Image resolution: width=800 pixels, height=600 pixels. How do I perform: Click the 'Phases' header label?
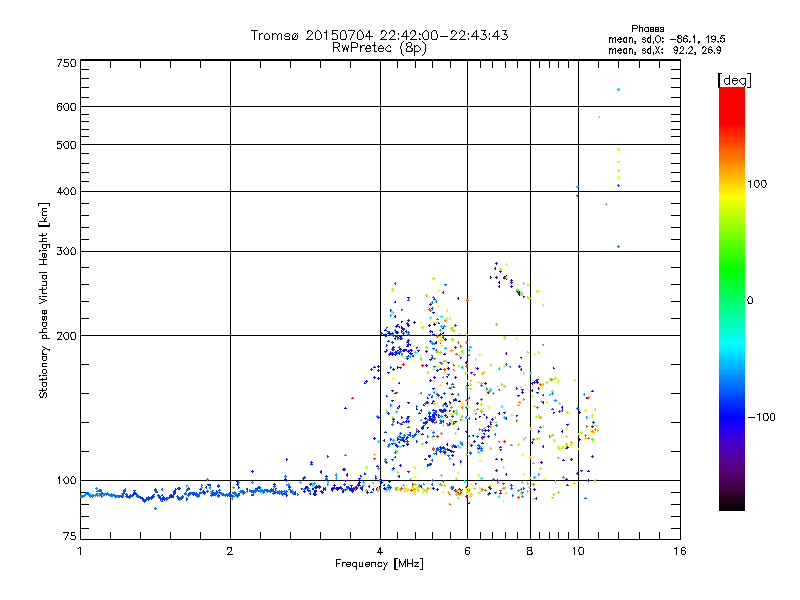coord(647,29)
